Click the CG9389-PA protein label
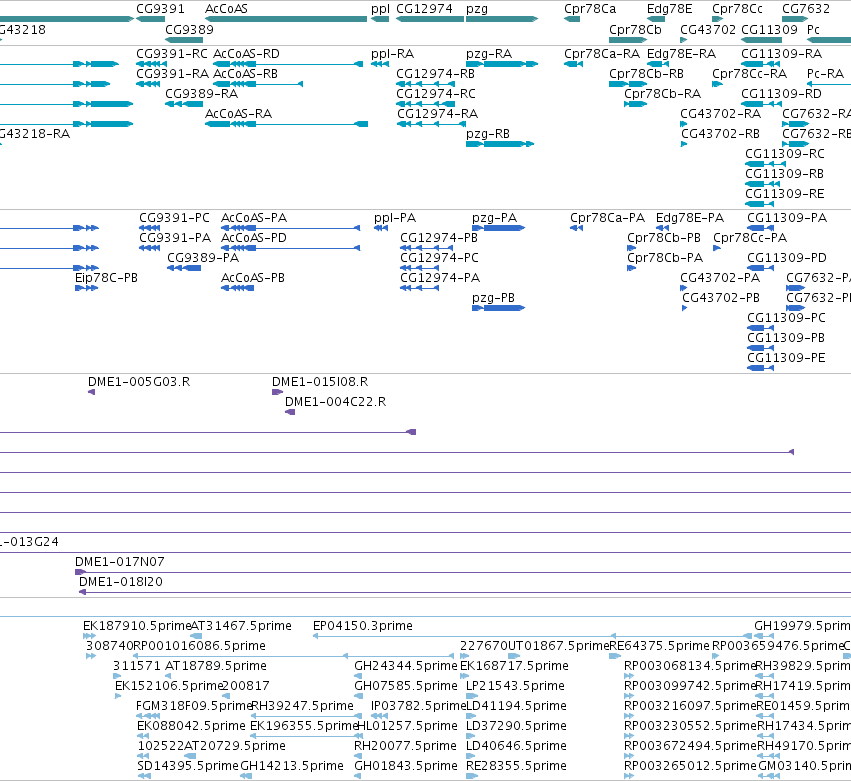 (203, 258)
